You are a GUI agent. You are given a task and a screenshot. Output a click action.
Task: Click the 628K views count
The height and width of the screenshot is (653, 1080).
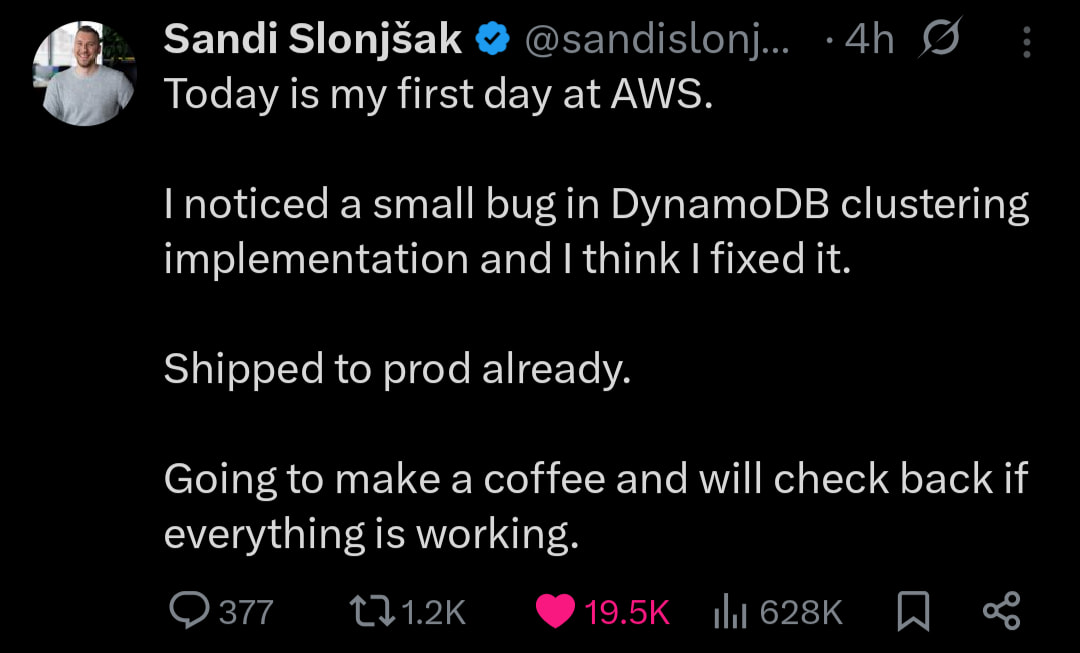pyautogui.click(x=802, y=611)
